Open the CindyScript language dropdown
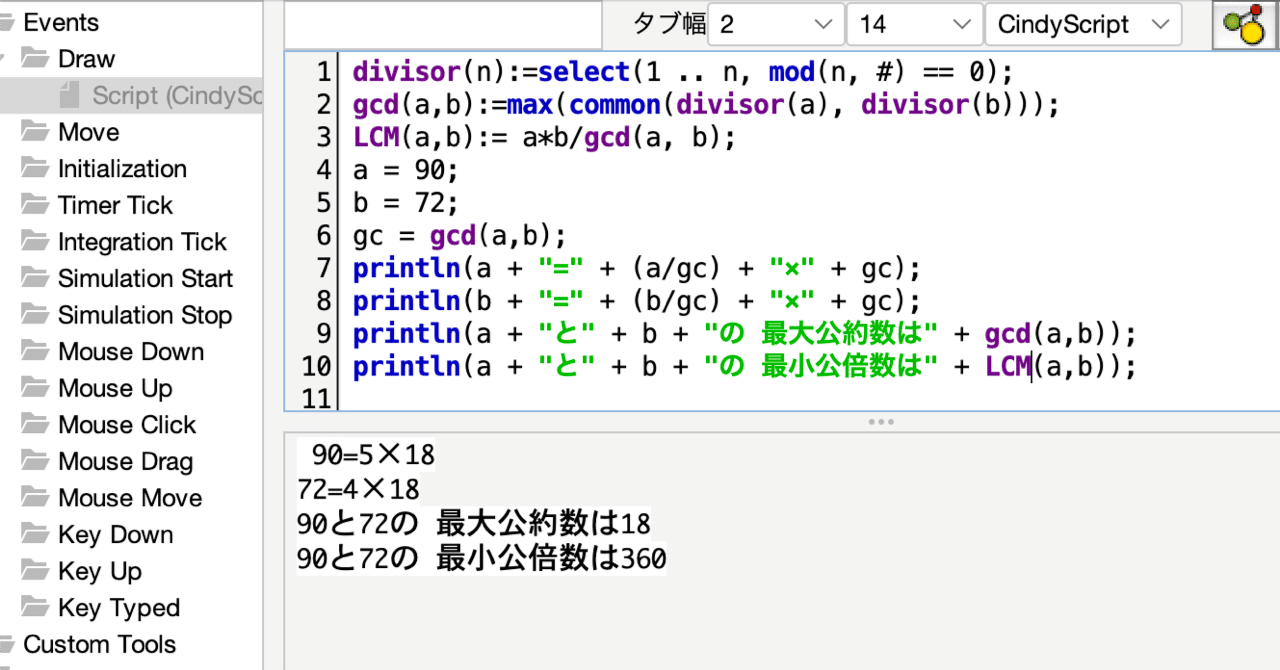 (1082, 23)
